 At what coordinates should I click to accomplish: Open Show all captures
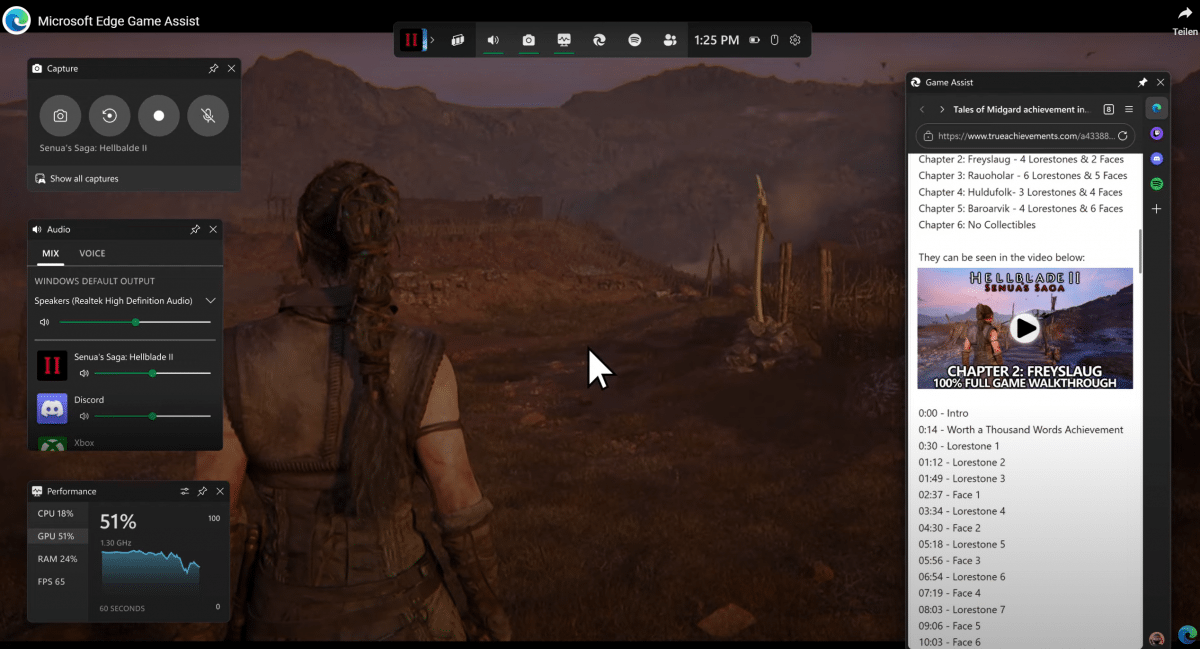(76, 179)
